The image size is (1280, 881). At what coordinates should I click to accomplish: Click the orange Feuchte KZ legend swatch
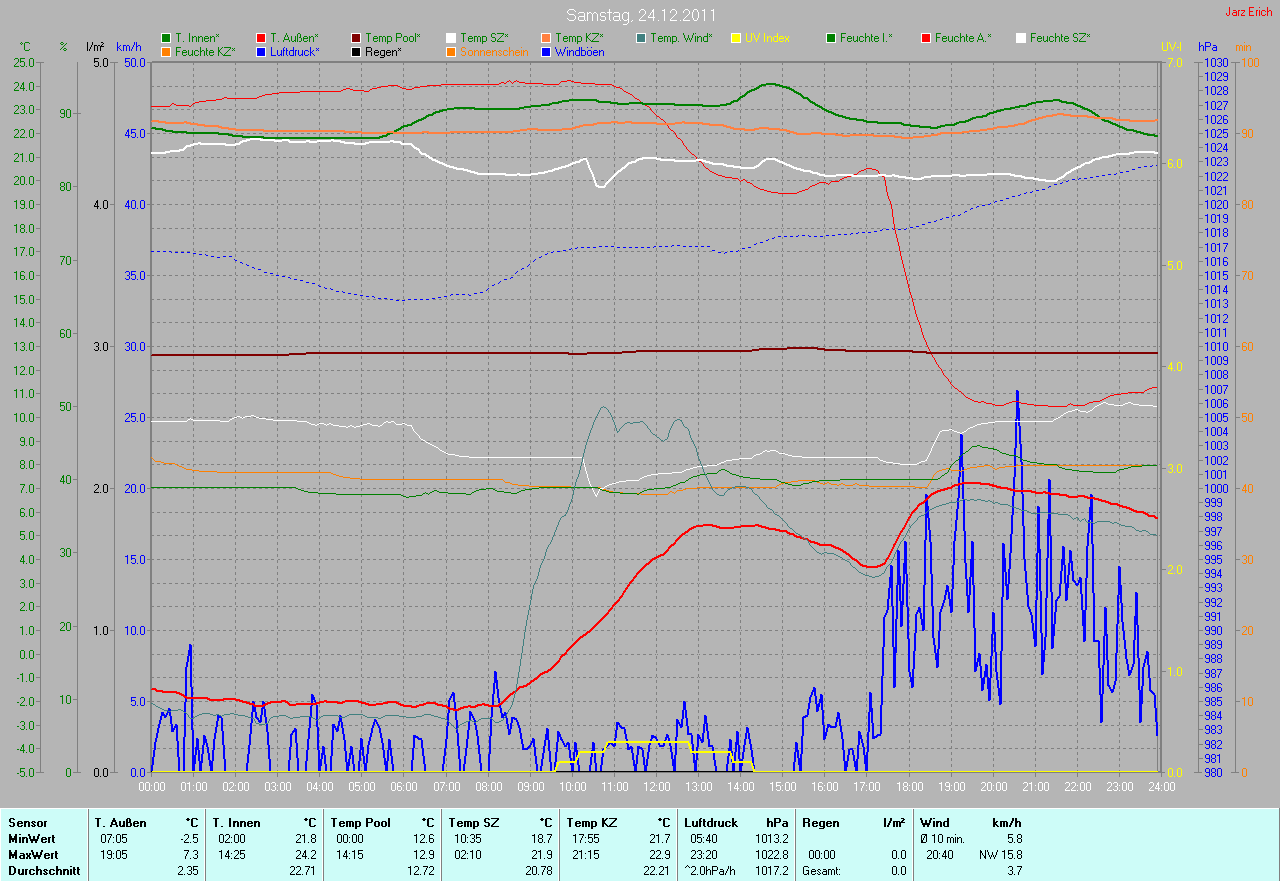pos(166,51)
